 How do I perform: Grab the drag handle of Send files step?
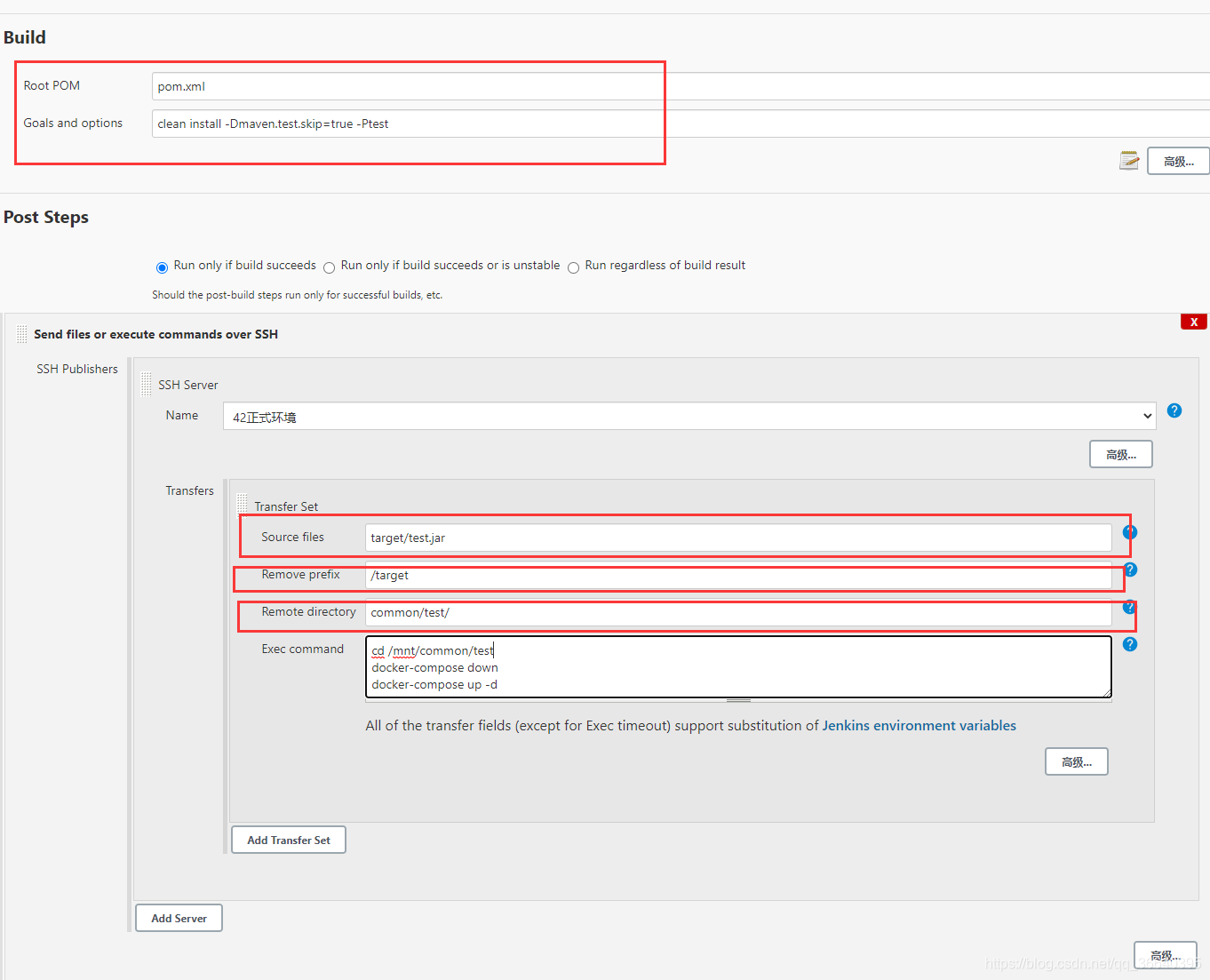click(22, 334)
